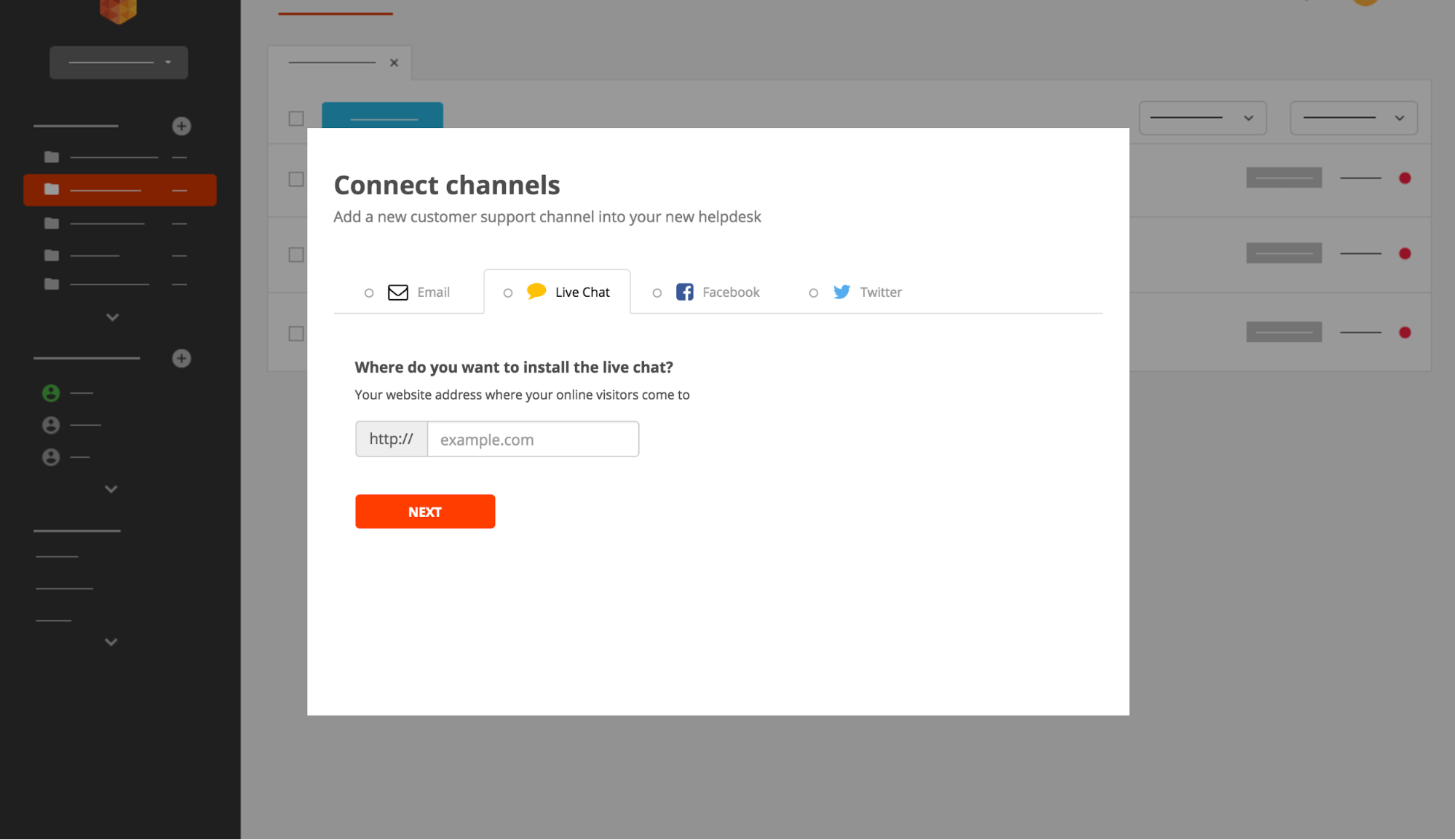
Task: Open the dropdown at top of dark sidebar
Action: 119,63
